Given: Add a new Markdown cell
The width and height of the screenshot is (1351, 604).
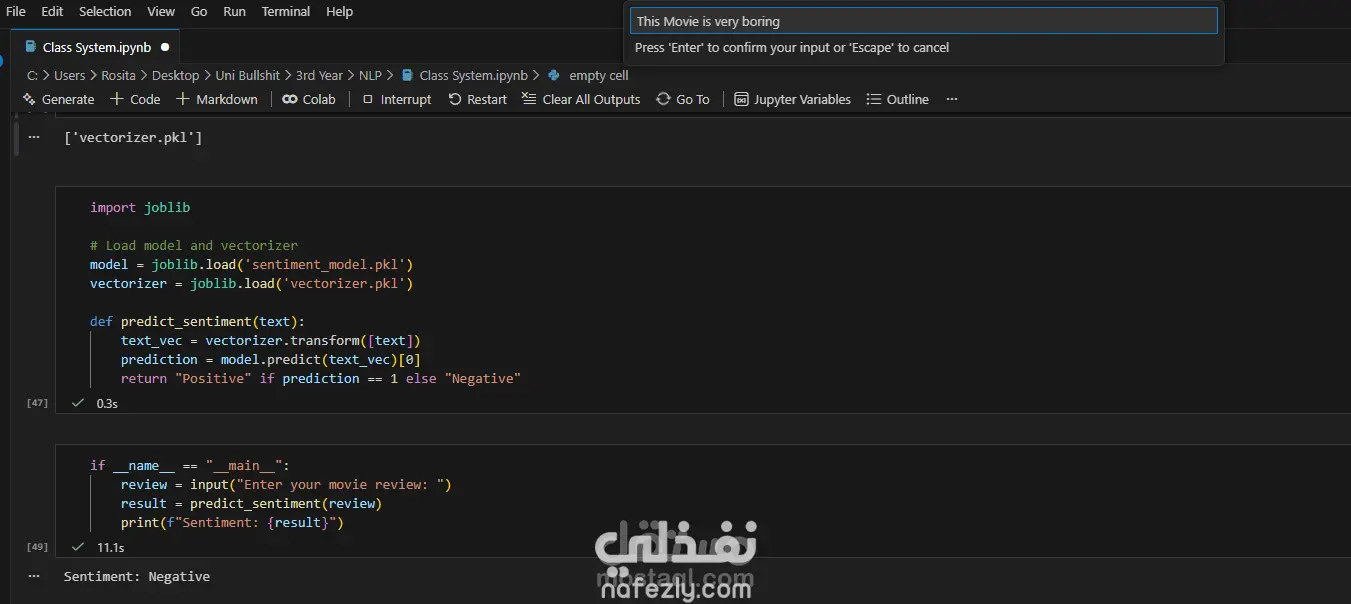Looking at the screenshot, I should tap(217, 99).
